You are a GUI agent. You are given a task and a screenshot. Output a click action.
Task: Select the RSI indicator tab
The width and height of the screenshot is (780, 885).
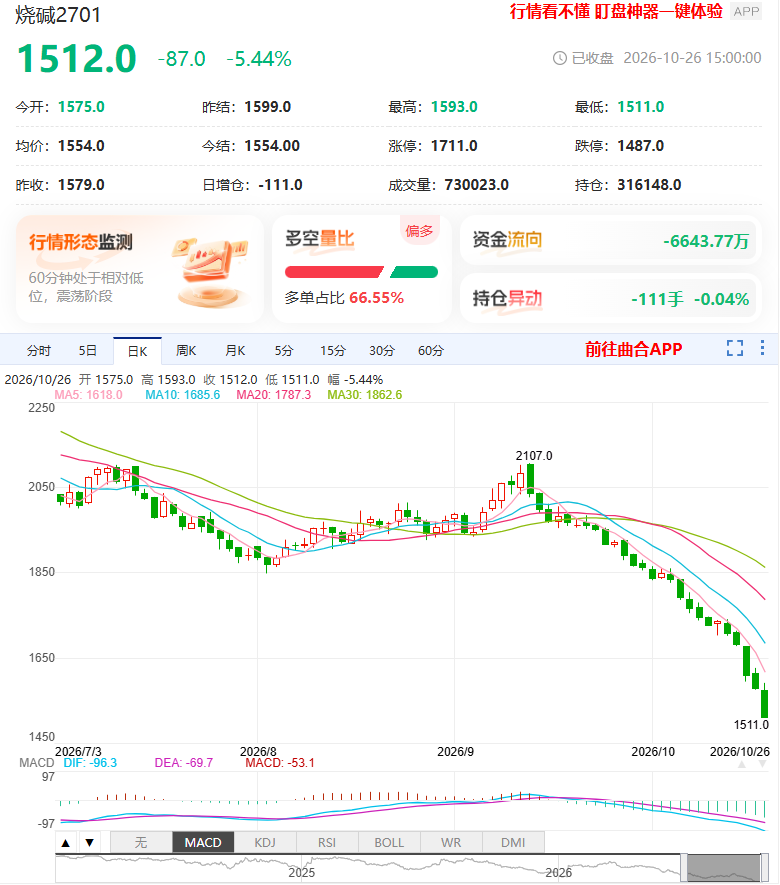[x=327, y=843]
